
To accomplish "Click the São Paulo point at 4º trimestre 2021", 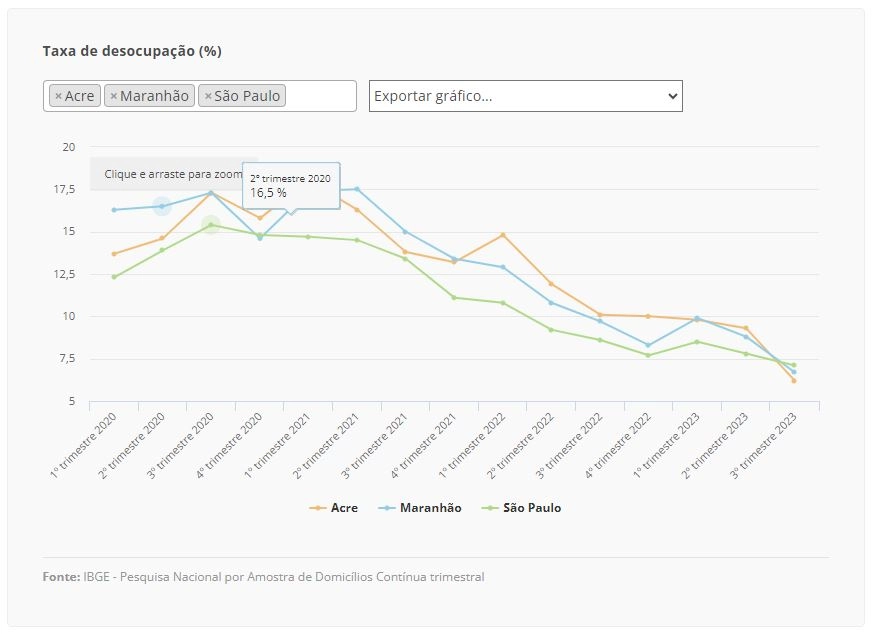I will [x=454, y=298].
